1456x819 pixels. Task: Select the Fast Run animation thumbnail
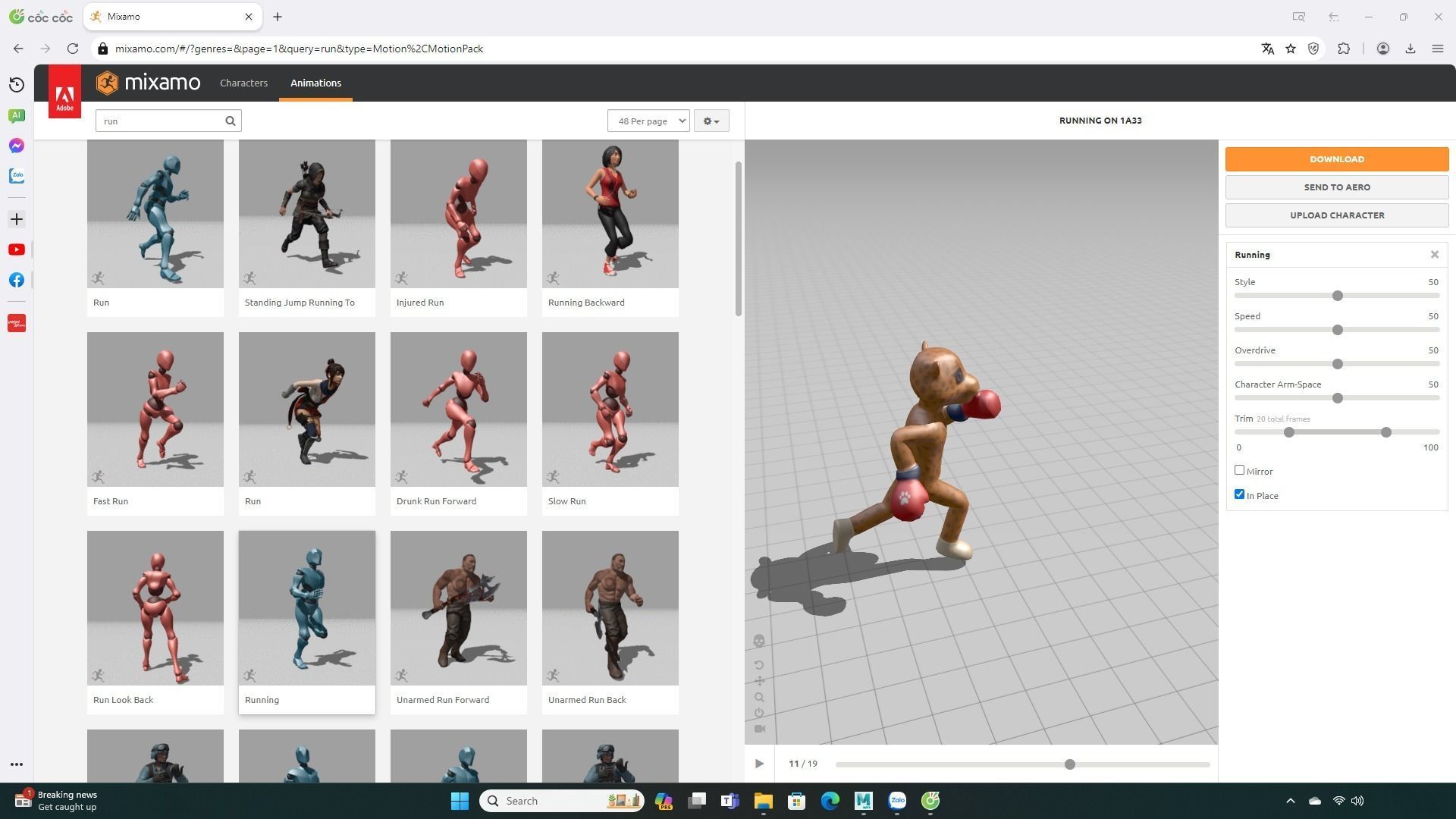[x=155, y=409]
